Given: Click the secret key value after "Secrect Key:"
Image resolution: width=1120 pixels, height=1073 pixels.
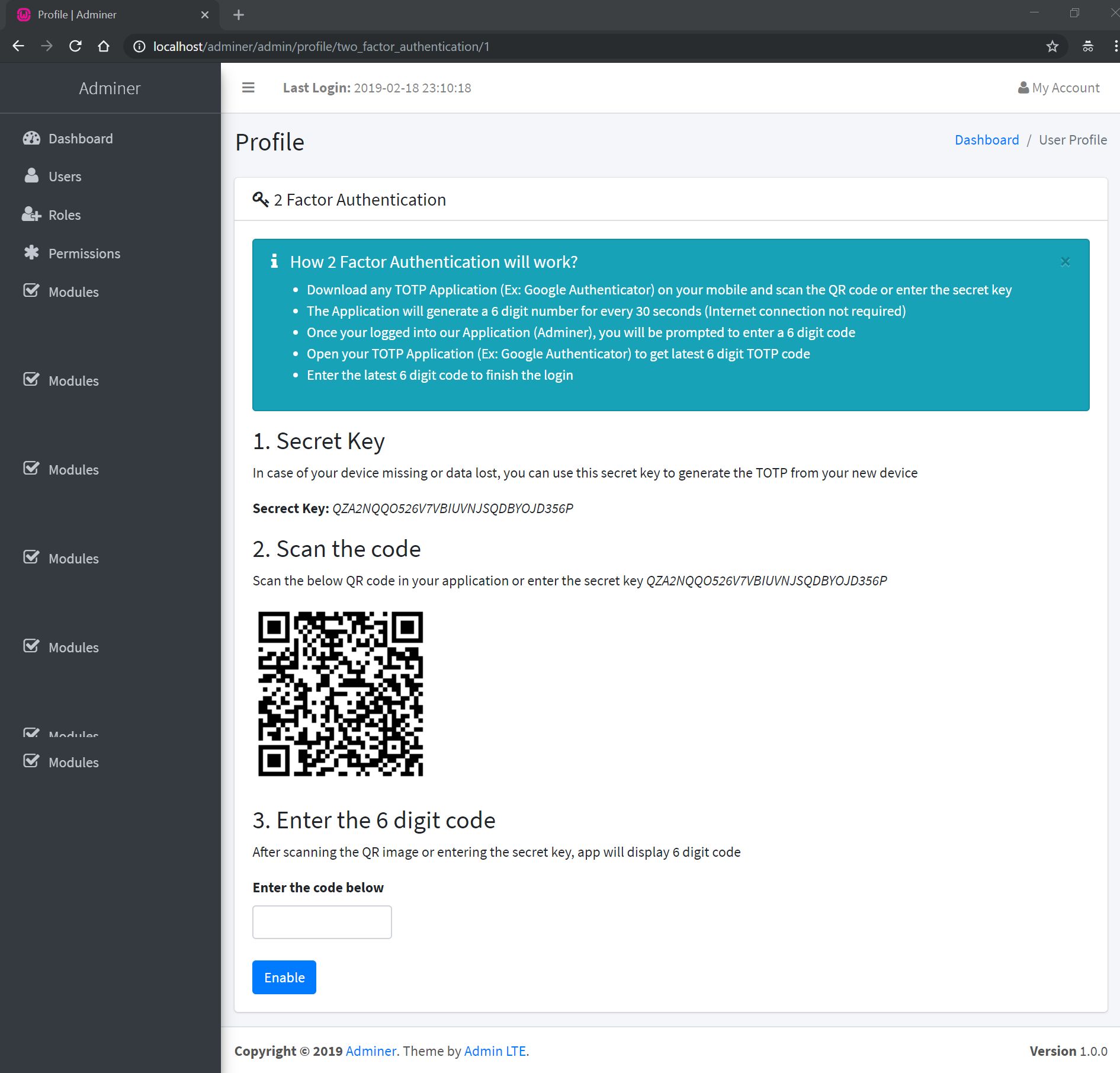Looking at the screenshot, I should pos(453,508).
